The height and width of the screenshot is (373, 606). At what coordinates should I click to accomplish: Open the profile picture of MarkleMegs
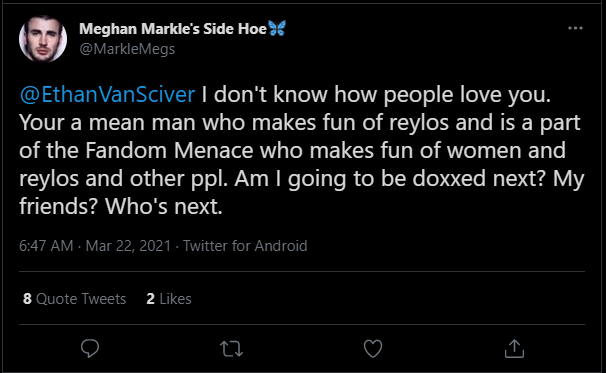point(43,39)
